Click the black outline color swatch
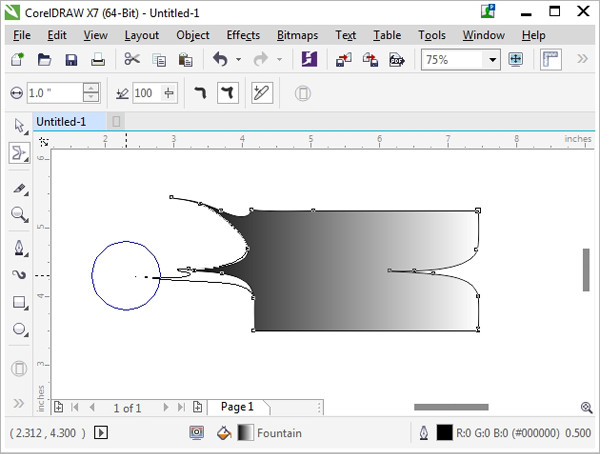This screenshot has height=454, width=600. (x=444, y=433)
